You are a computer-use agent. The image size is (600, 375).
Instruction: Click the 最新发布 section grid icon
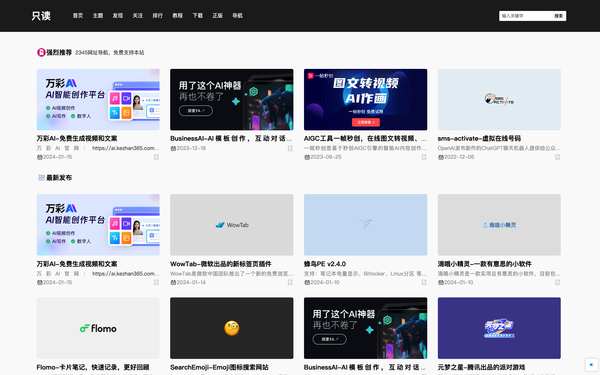coord(41,178)
